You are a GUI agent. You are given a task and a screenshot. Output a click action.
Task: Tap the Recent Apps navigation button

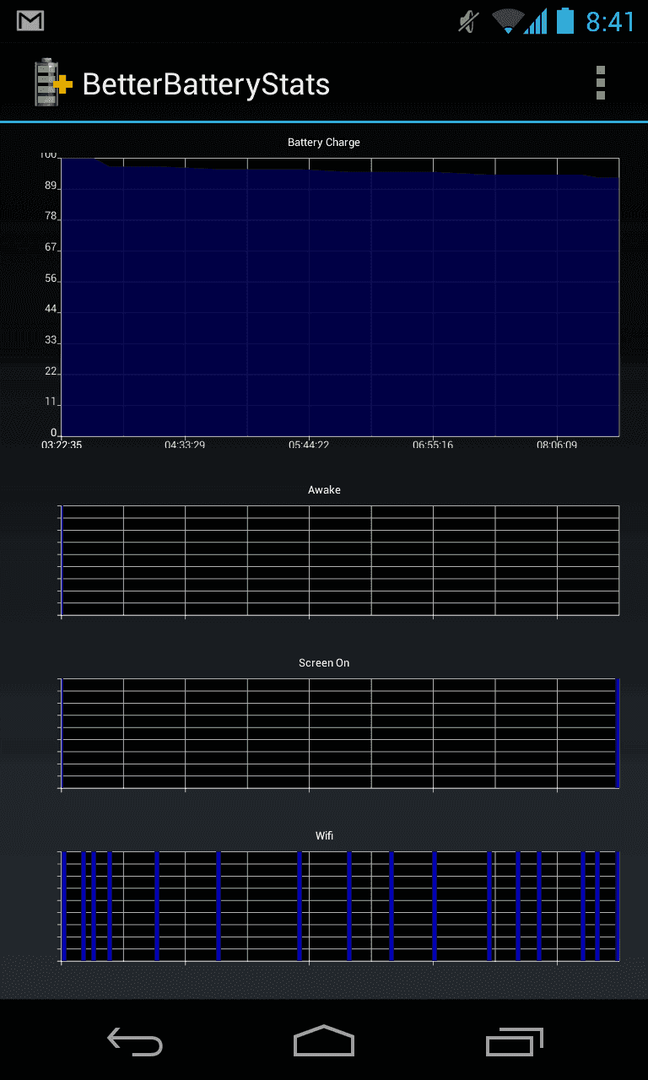tap(514, 1041)
